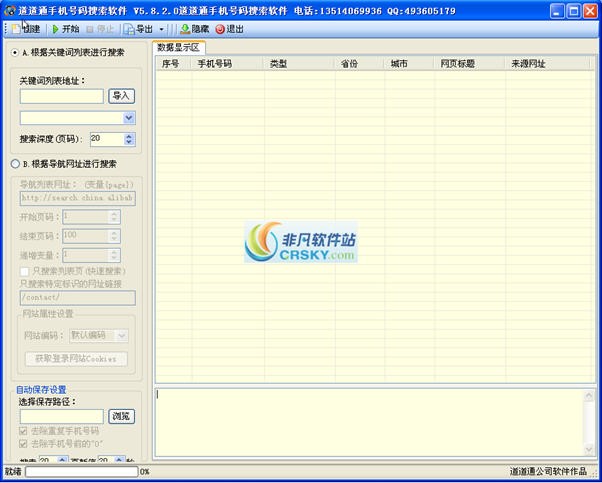Click the 开始页码 spinner arrows
Image resolution: width=602 pixels, height=483 pixels.
point(114,217)
